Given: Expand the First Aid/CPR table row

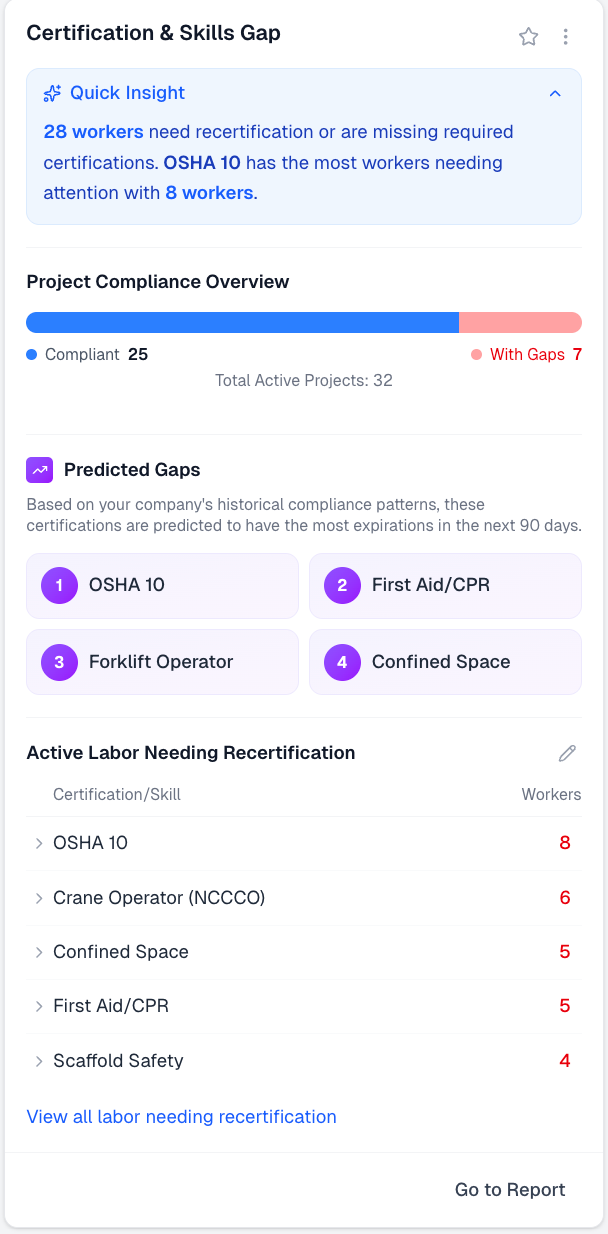Looking at the screenshot, I should [x=39, y=1006].
